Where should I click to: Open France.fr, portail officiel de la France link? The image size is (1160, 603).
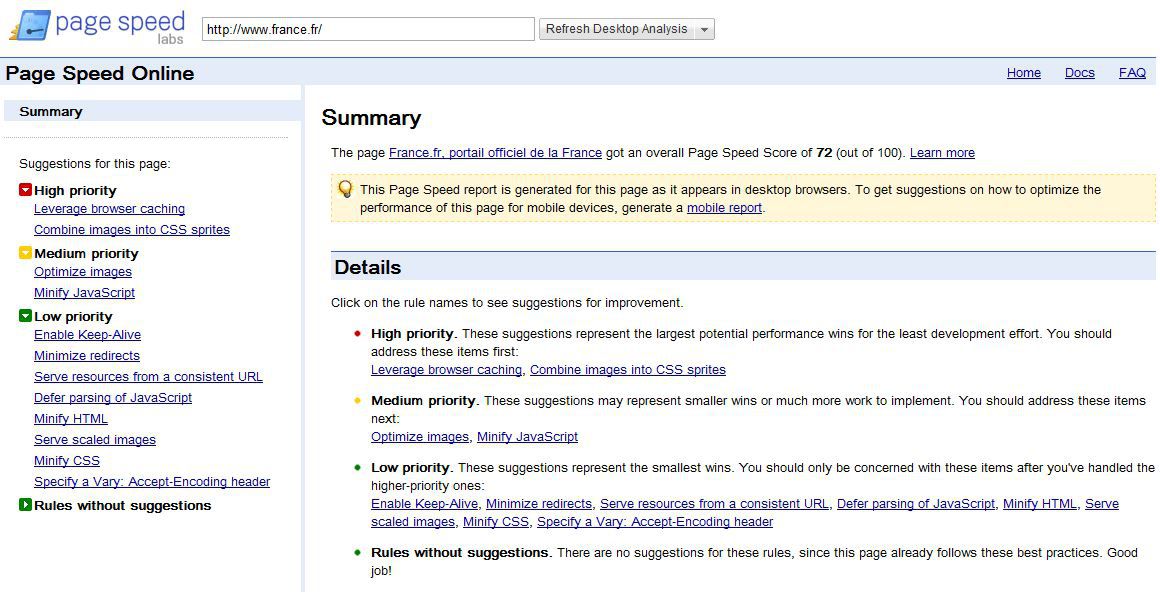tap(495, 152)
